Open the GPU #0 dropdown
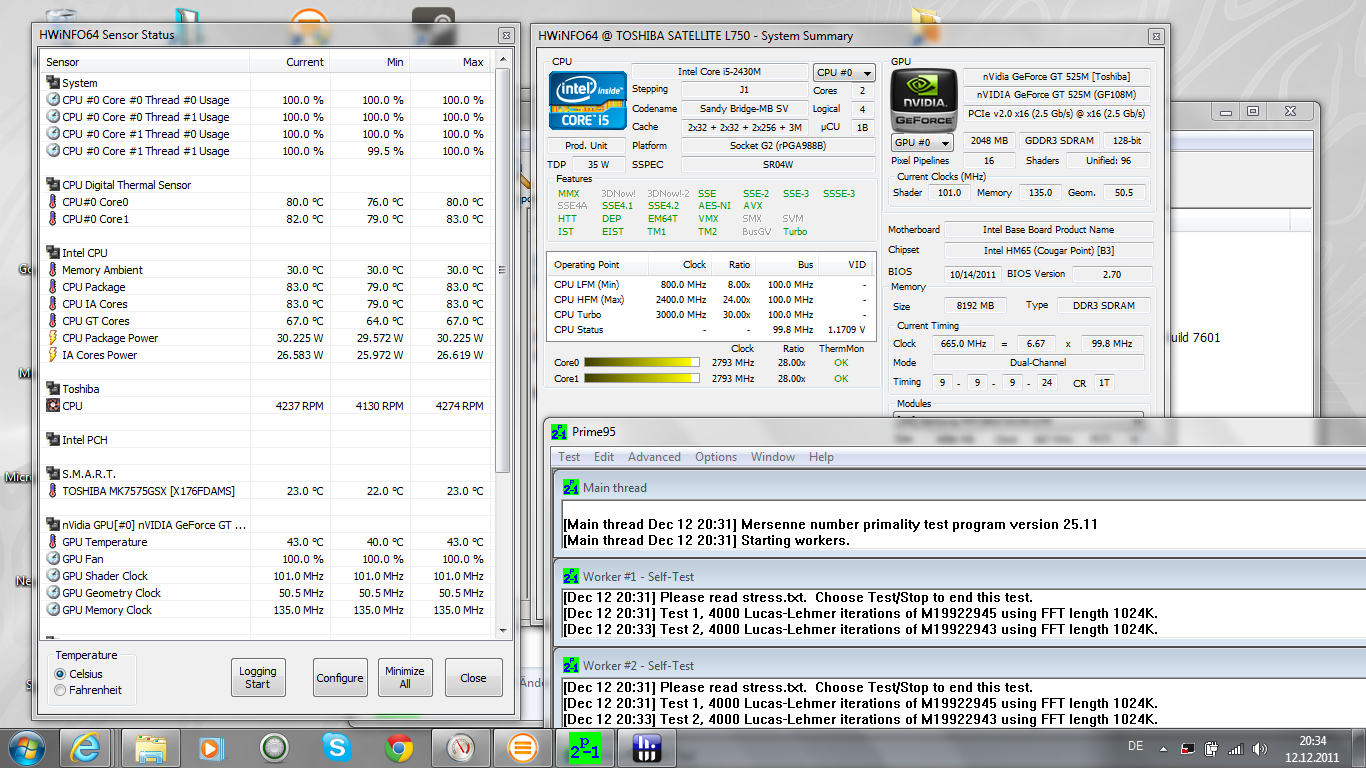 (x=922, y=142)
